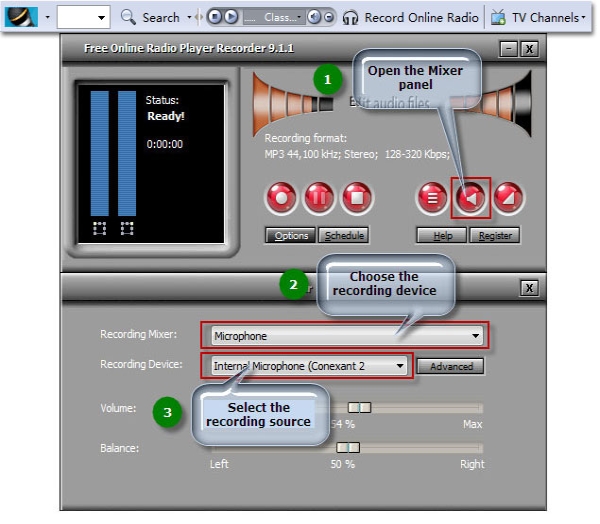Pause recording with the red Pause button
The width and height of the screenshot is (600, 524).
tap(319, 198)
